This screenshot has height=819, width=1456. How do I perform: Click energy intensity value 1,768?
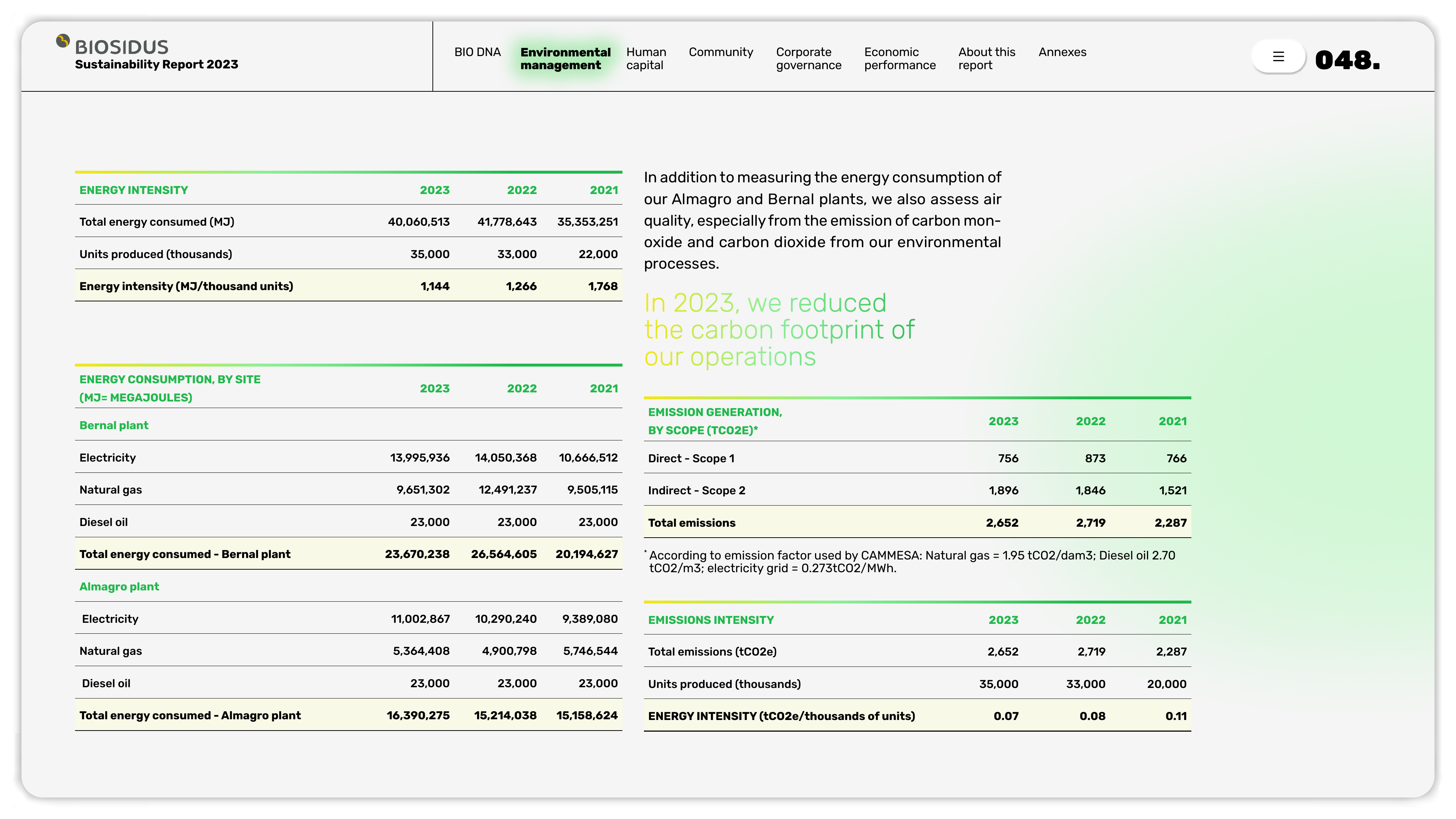pos(602,286)
